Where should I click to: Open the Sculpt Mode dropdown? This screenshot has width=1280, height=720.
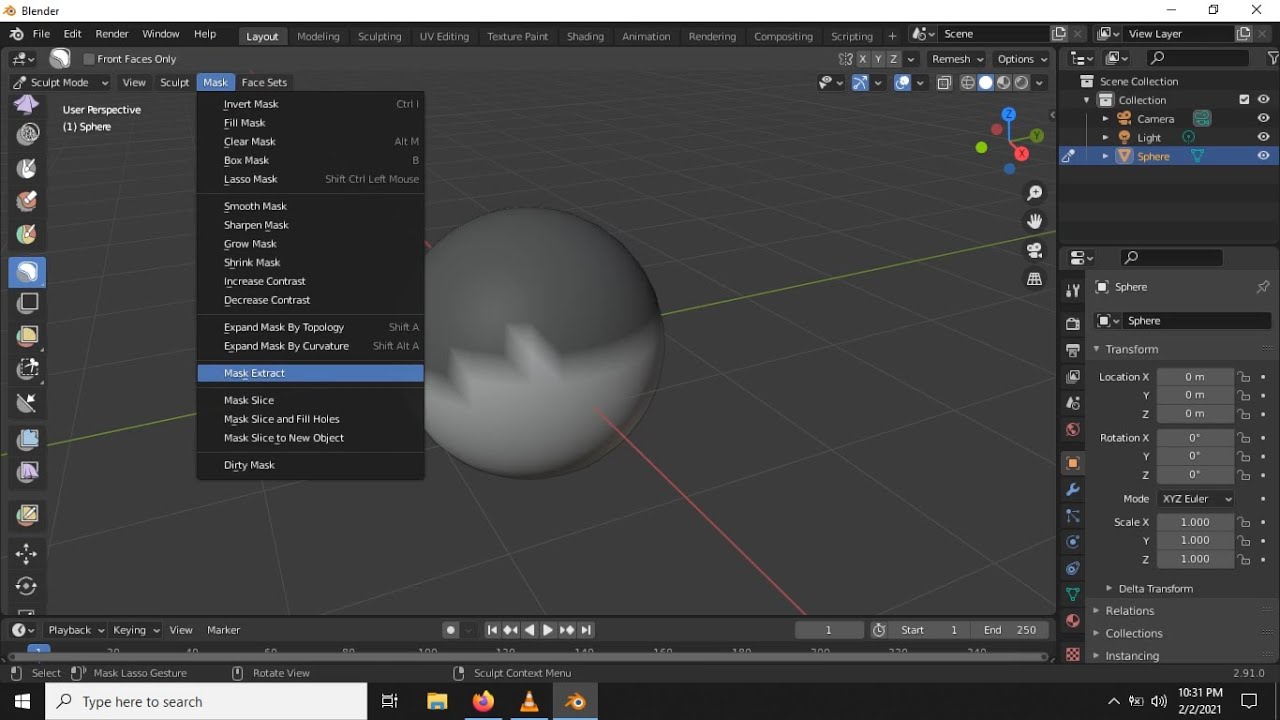coord(62,82)
